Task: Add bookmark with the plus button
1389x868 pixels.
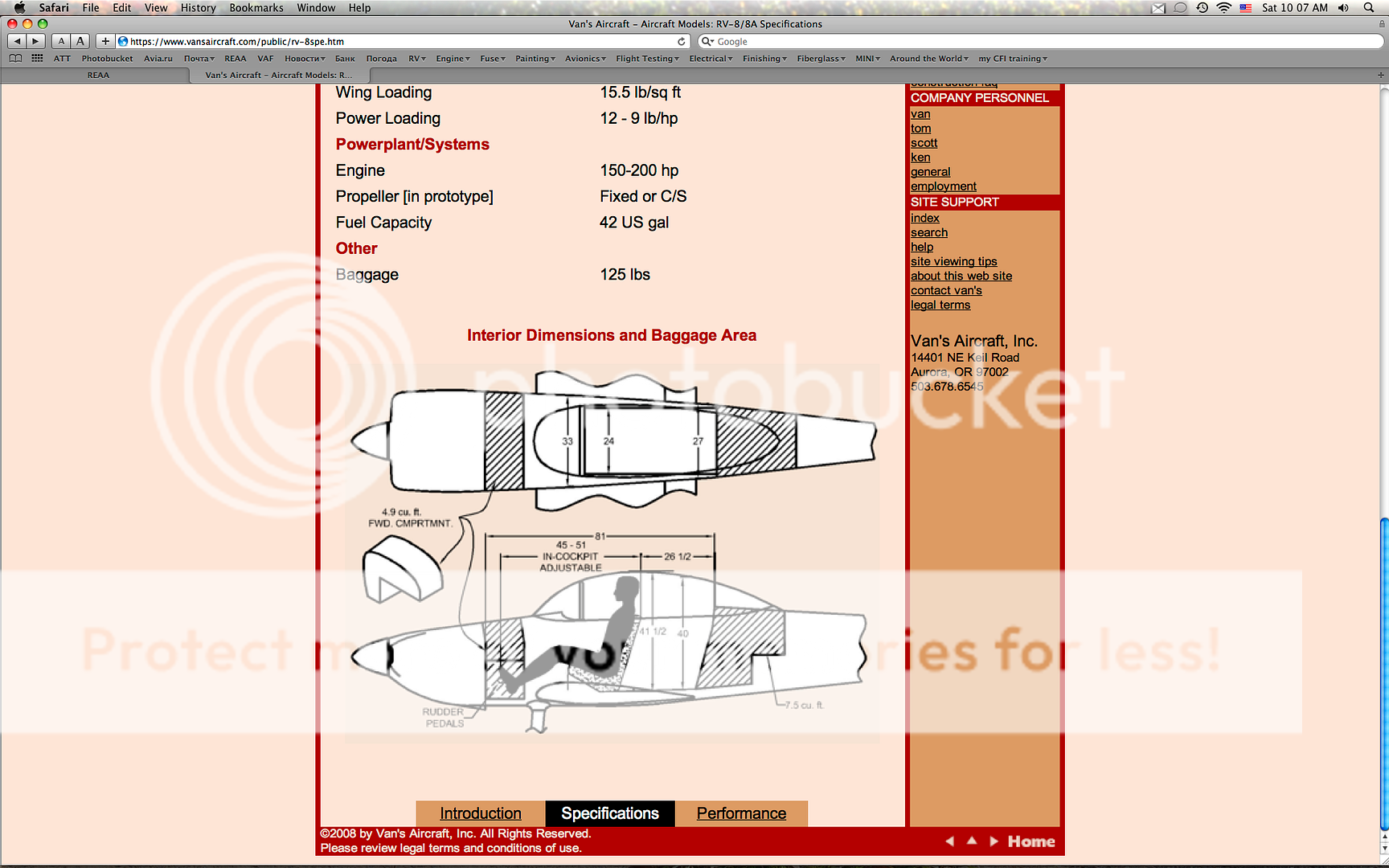Action: tap(105, 41)
